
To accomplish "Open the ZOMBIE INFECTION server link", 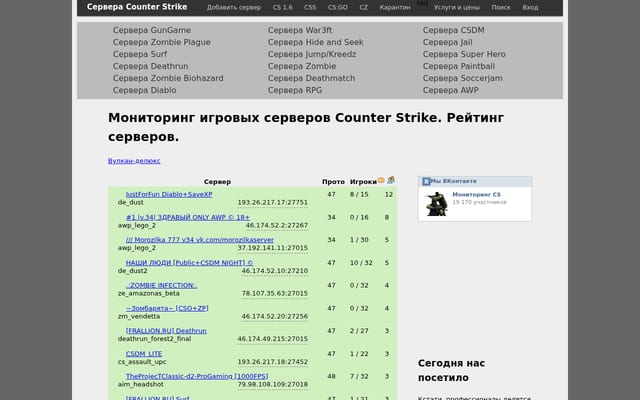I will [161, 285].
